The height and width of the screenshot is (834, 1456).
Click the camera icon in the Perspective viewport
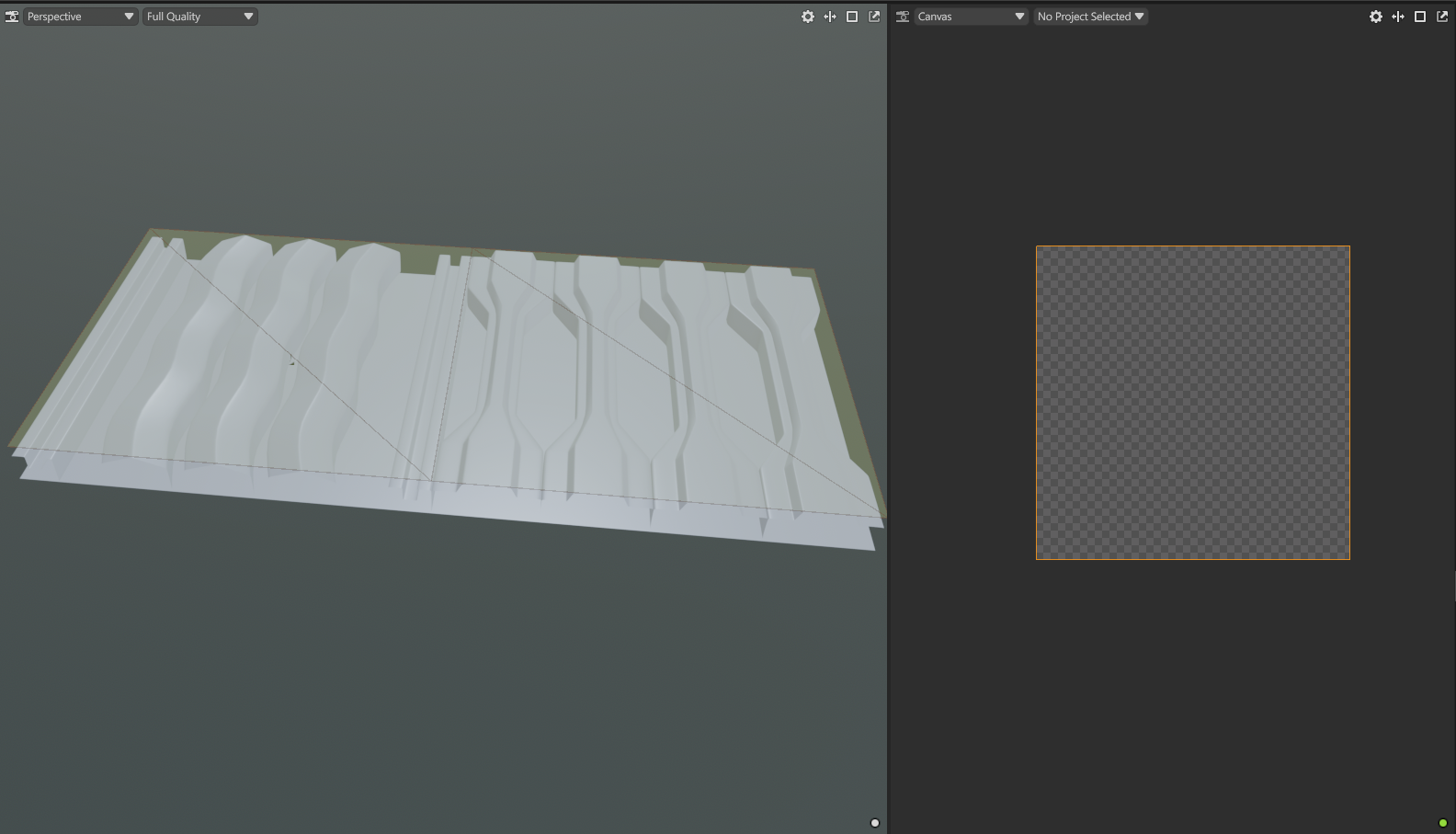click(12, 17)
